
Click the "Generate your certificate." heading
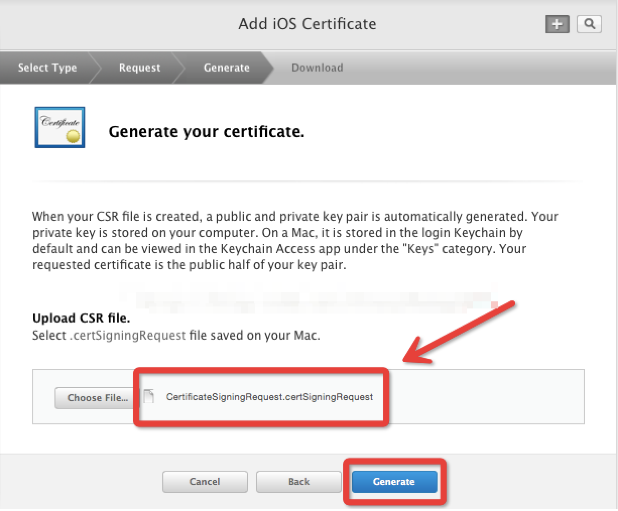click(x=207, y=132)
